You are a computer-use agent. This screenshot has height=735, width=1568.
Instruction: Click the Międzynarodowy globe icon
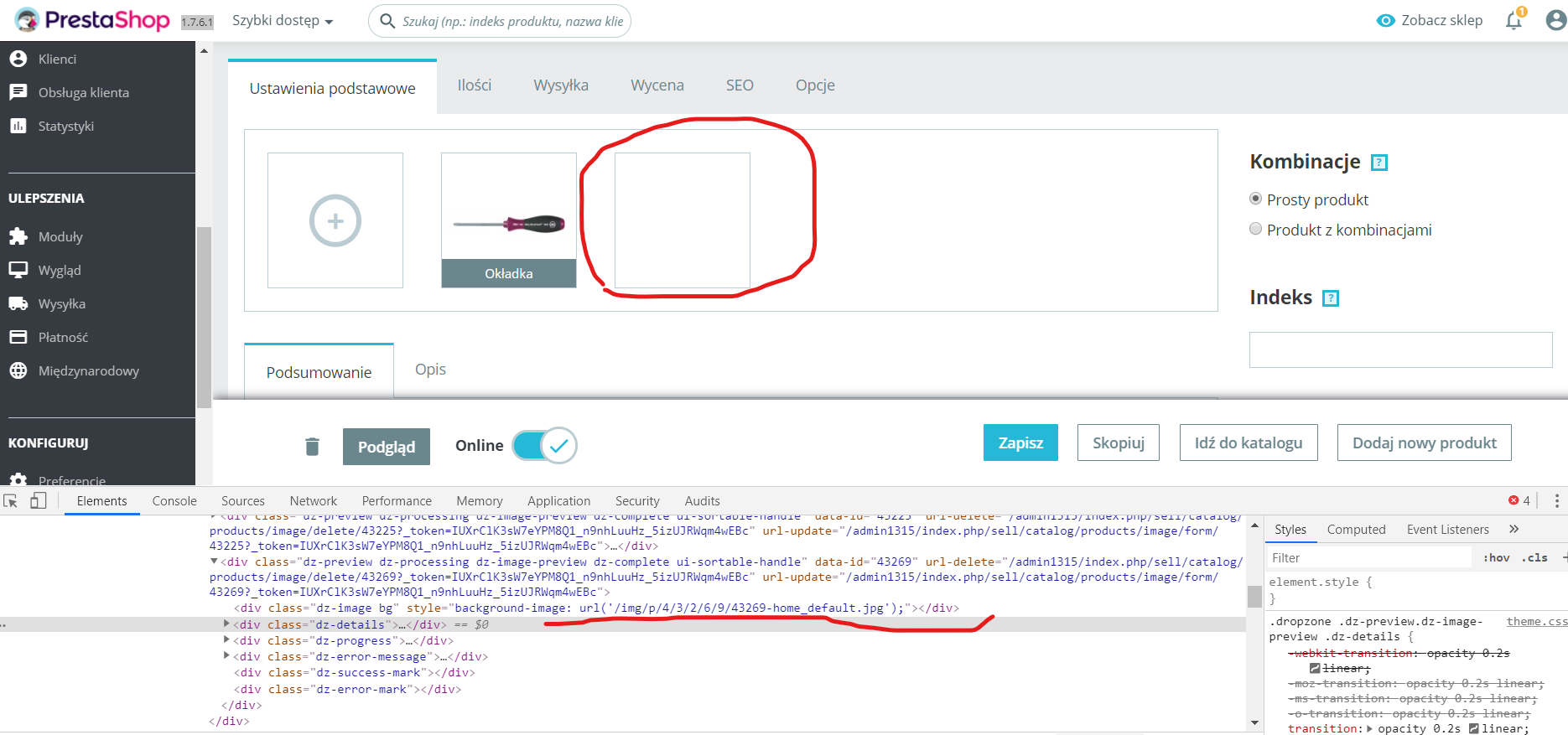(18, 370)
